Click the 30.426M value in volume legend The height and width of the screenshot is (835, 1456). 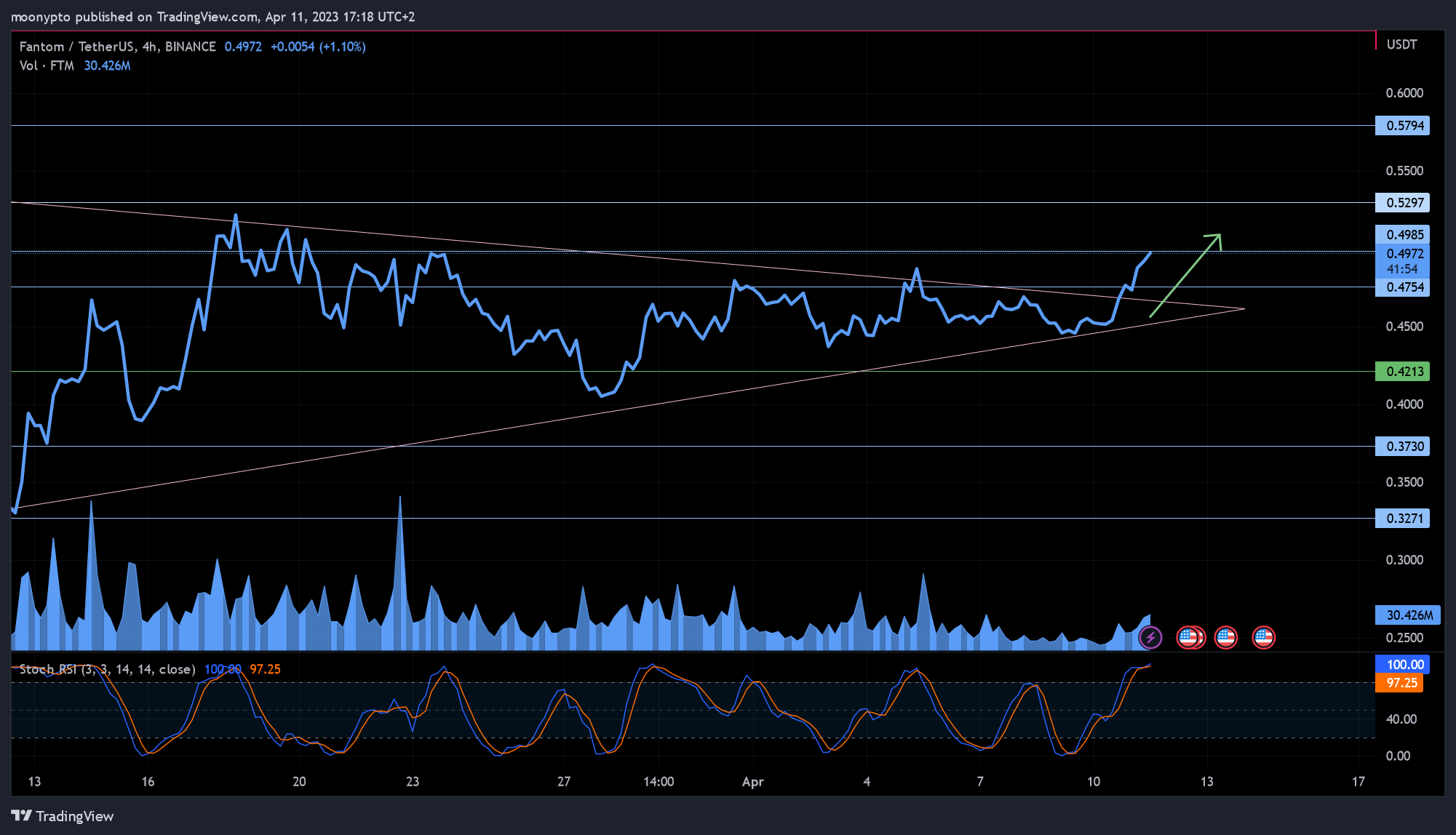[107, 65]
